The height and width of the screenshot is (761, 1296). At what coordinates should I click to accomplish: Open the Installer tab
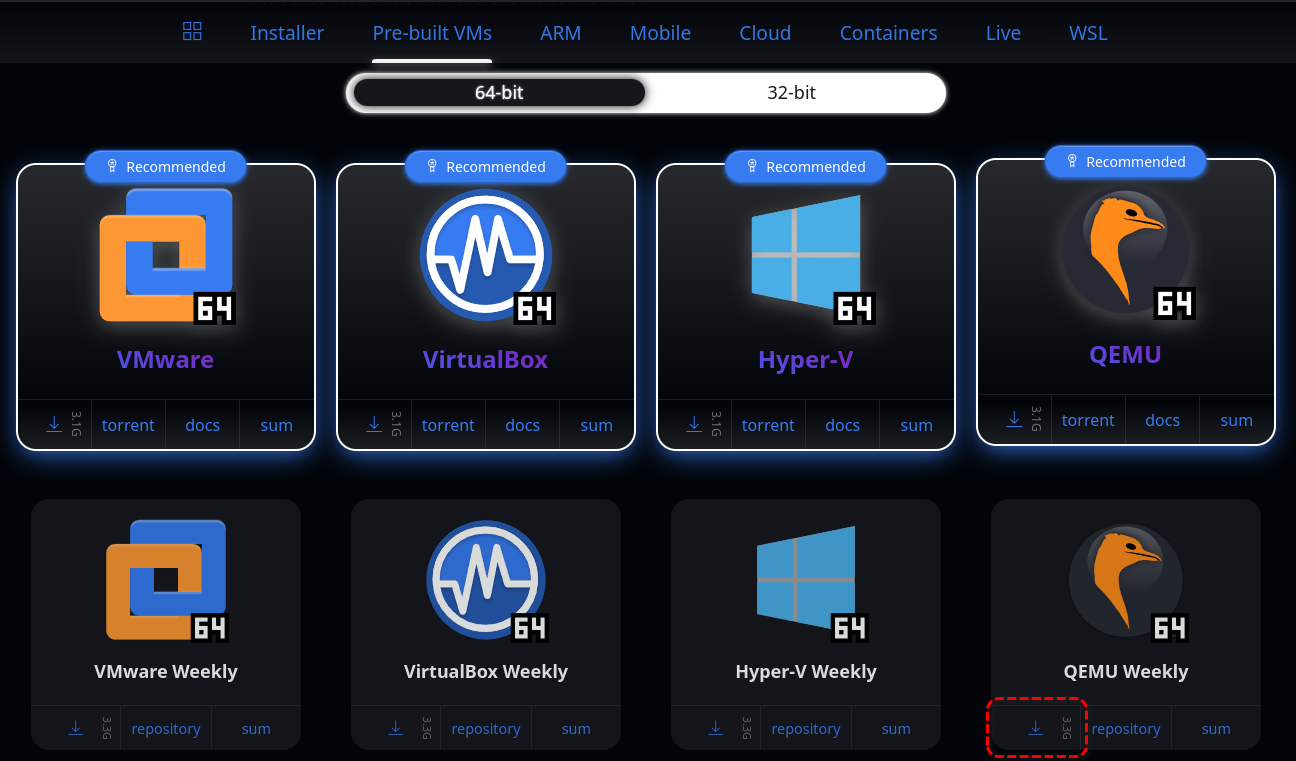(x=287, y=33)
